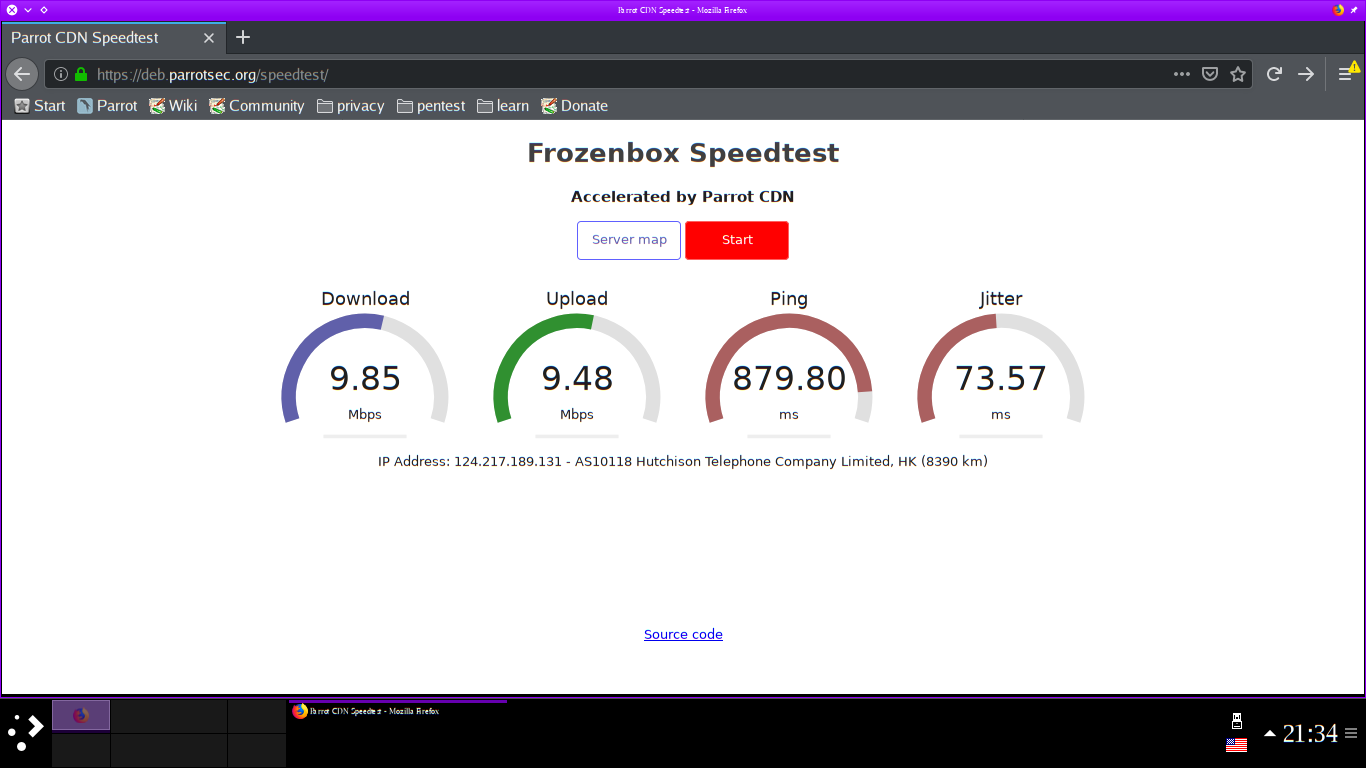The height and width of the screenshot is (768, 1366).
Task: Open the Firefox hamburger menu
Action: (x=1345, y=74)
